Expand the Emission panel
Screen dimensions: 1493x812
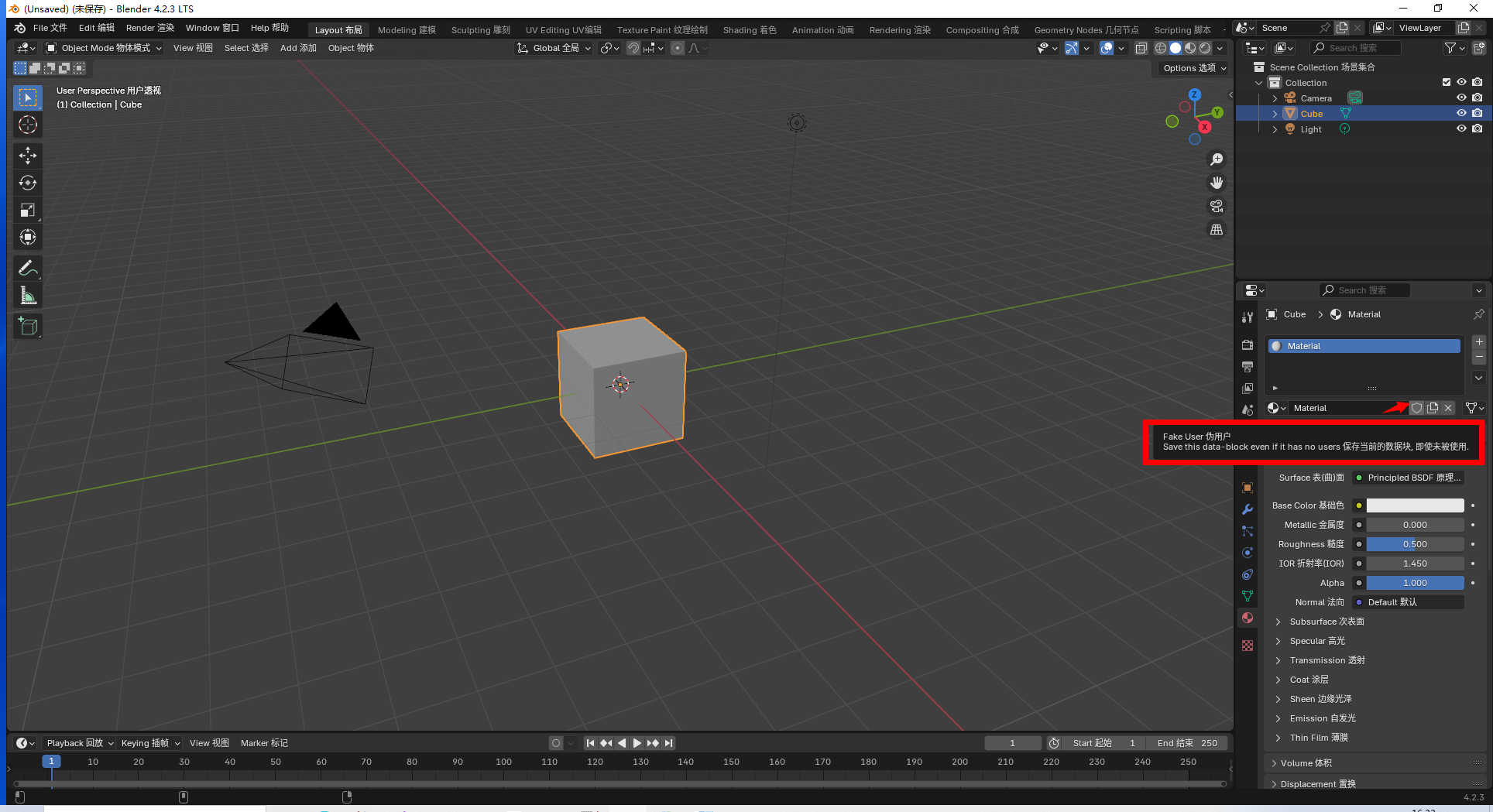click(1323, 718)
